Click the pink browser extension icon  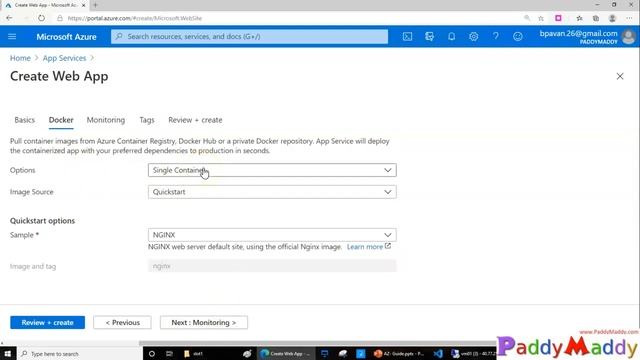(558, 18)
